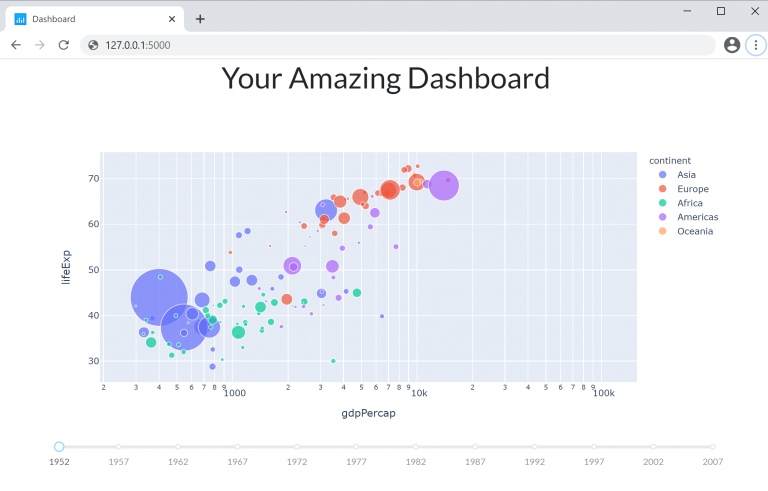
Task: Click the address bar showing 127.0.0.1:5000
Action: point(398,45)
